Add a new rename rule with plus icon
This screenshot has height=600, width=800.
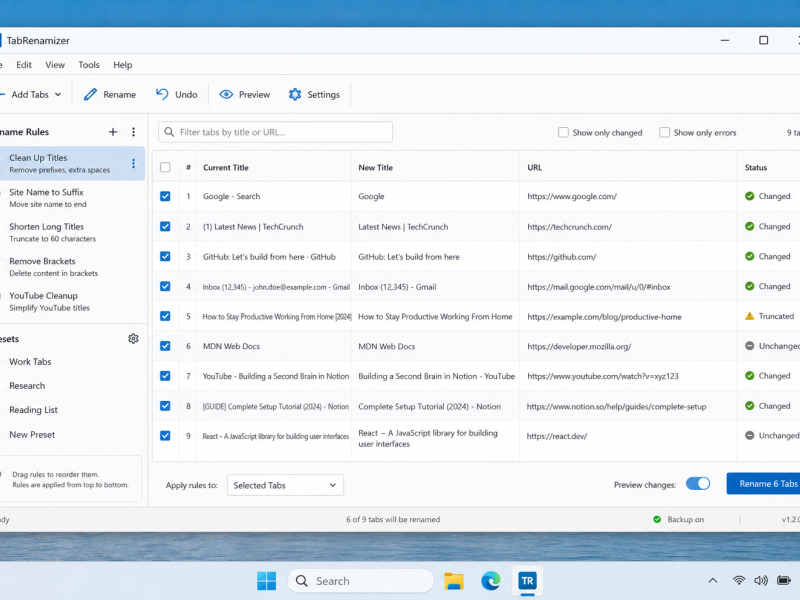coord(113,132)
